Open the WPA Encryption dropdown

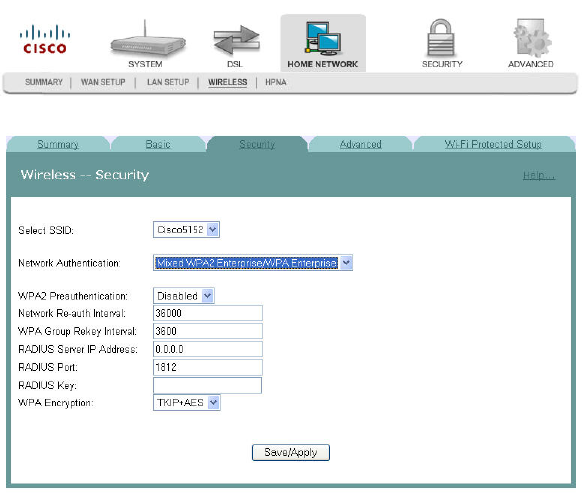186,403
